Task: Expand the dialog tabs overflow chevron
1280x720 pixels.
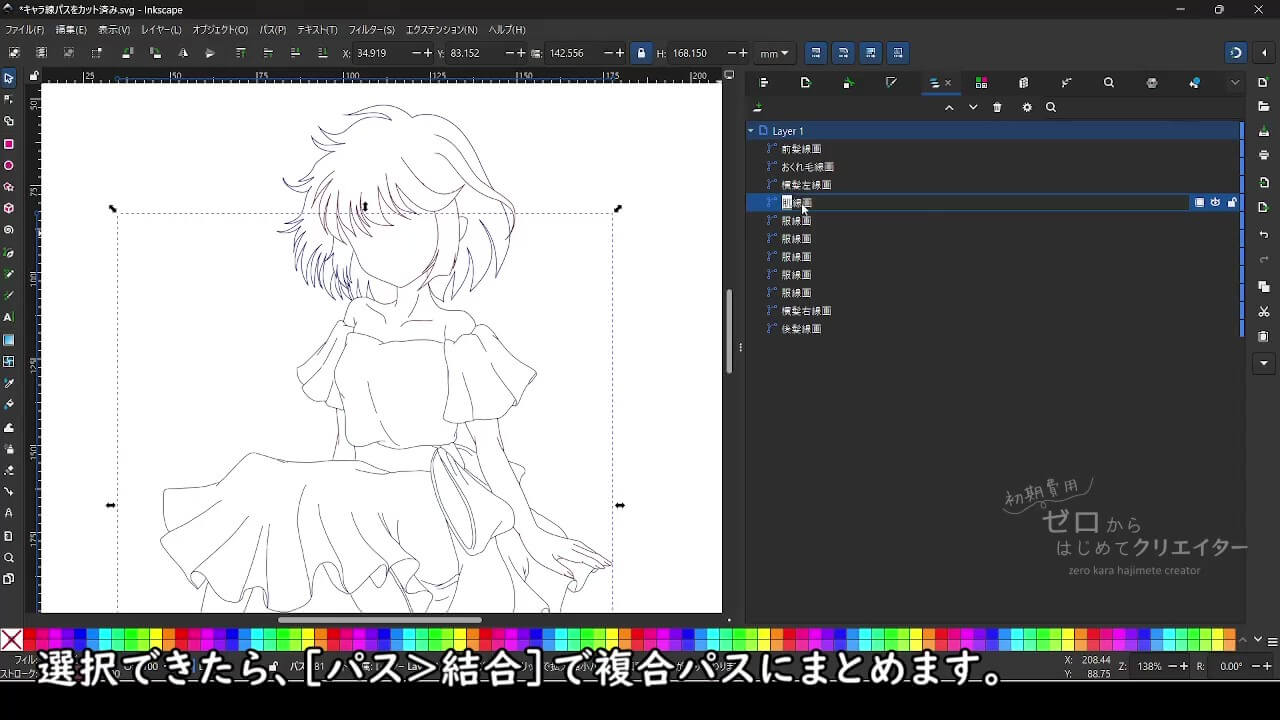Action: tap(1235, 83)
